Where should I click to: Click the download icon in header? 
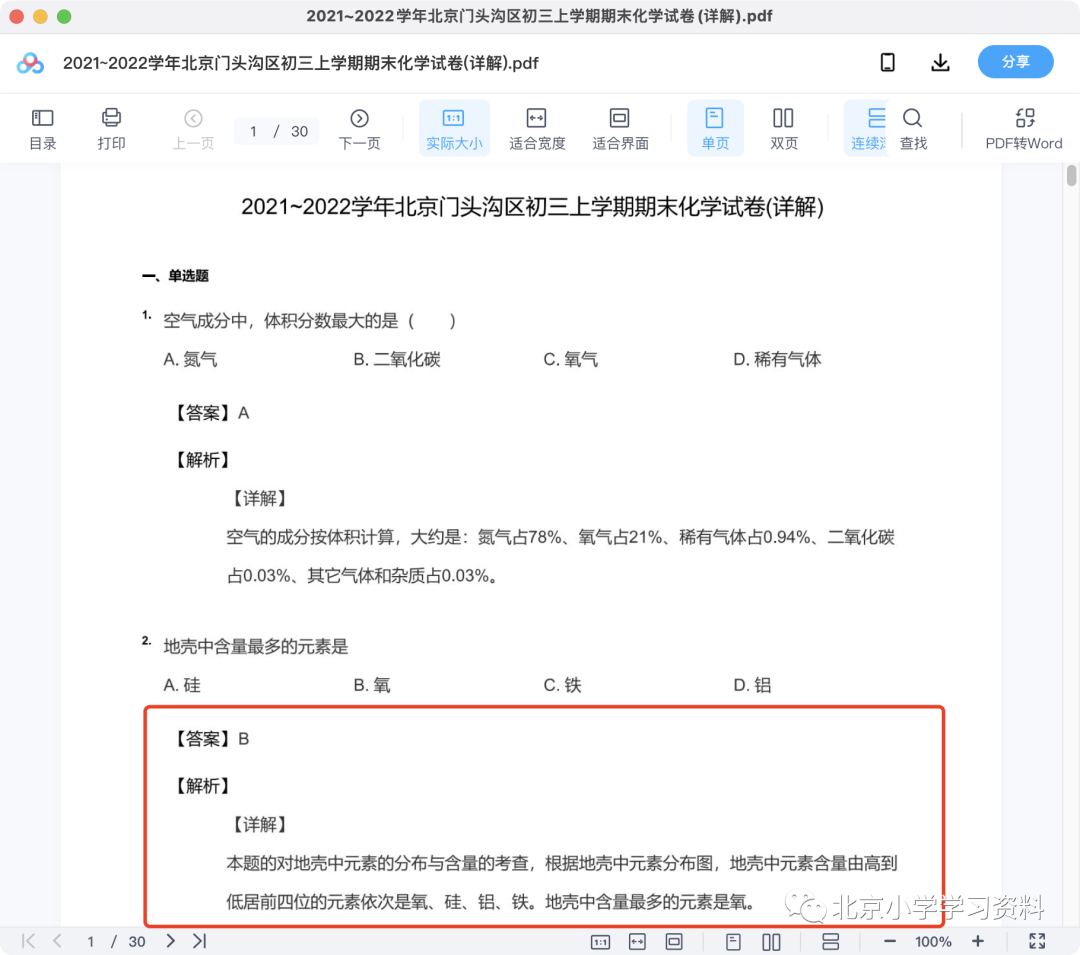coord(940,63)
